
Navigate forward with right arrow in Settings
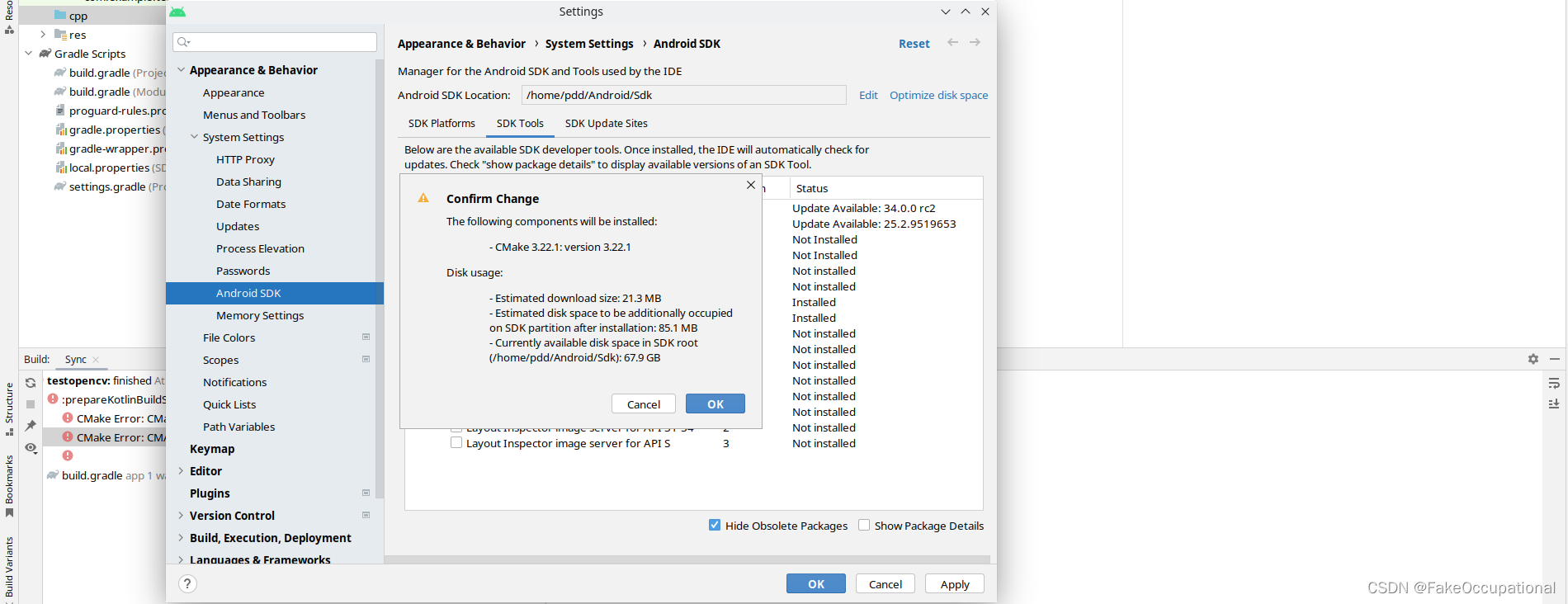click(x=975, y=42)
